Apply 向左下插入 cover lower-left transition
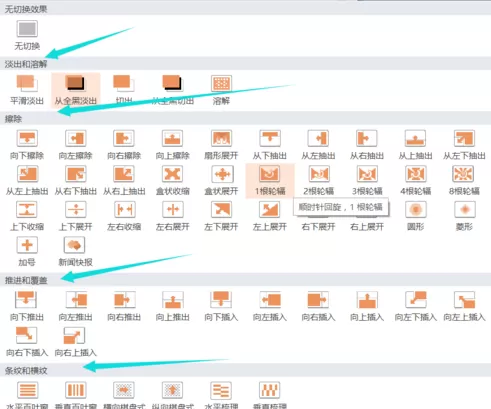Image resolution: width=491 pixels, height=409 pixels. [415, 306]
